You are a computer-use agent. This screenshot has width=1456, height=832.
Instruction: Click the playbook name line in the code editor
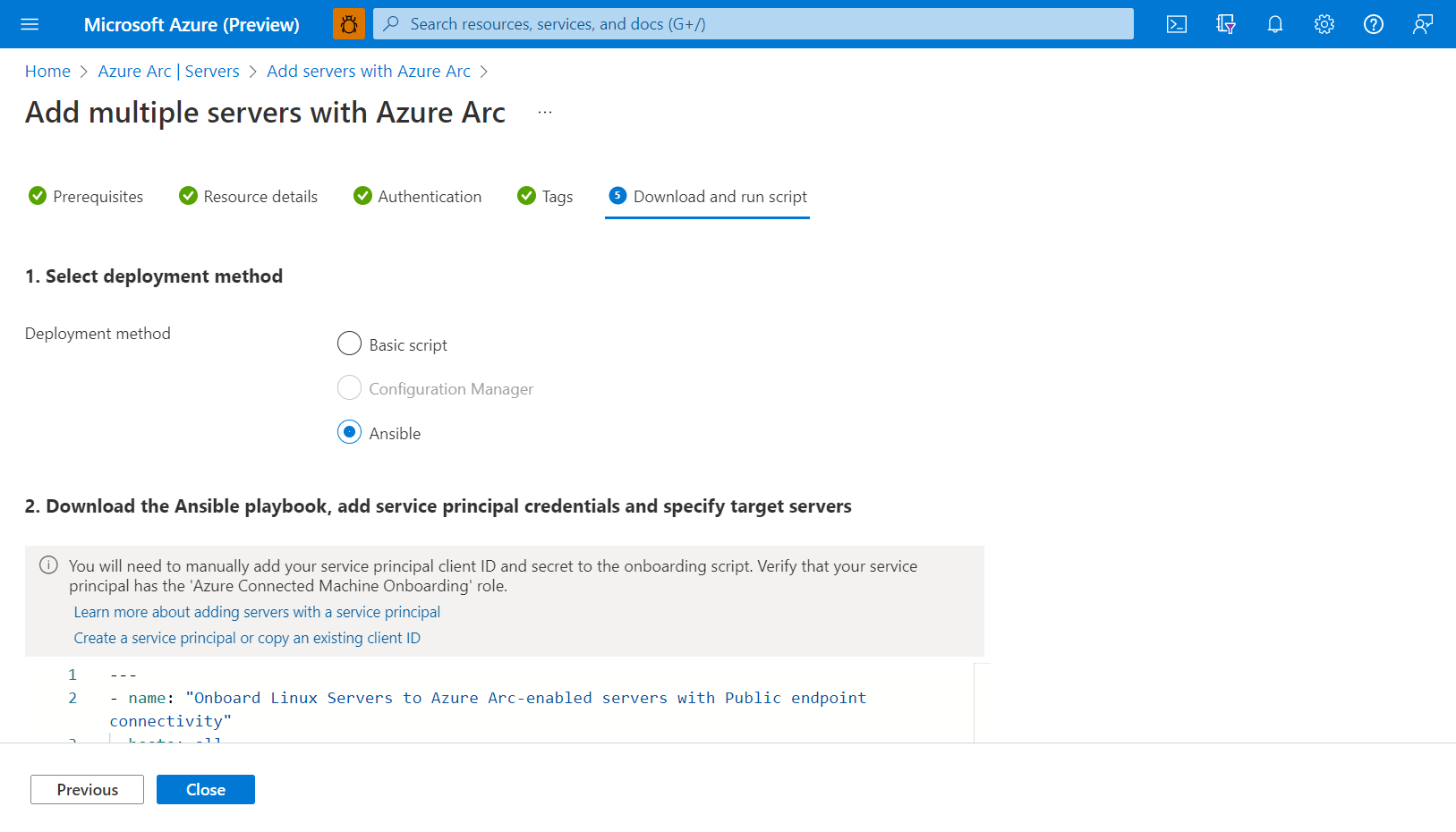click(x=488, y=709)
